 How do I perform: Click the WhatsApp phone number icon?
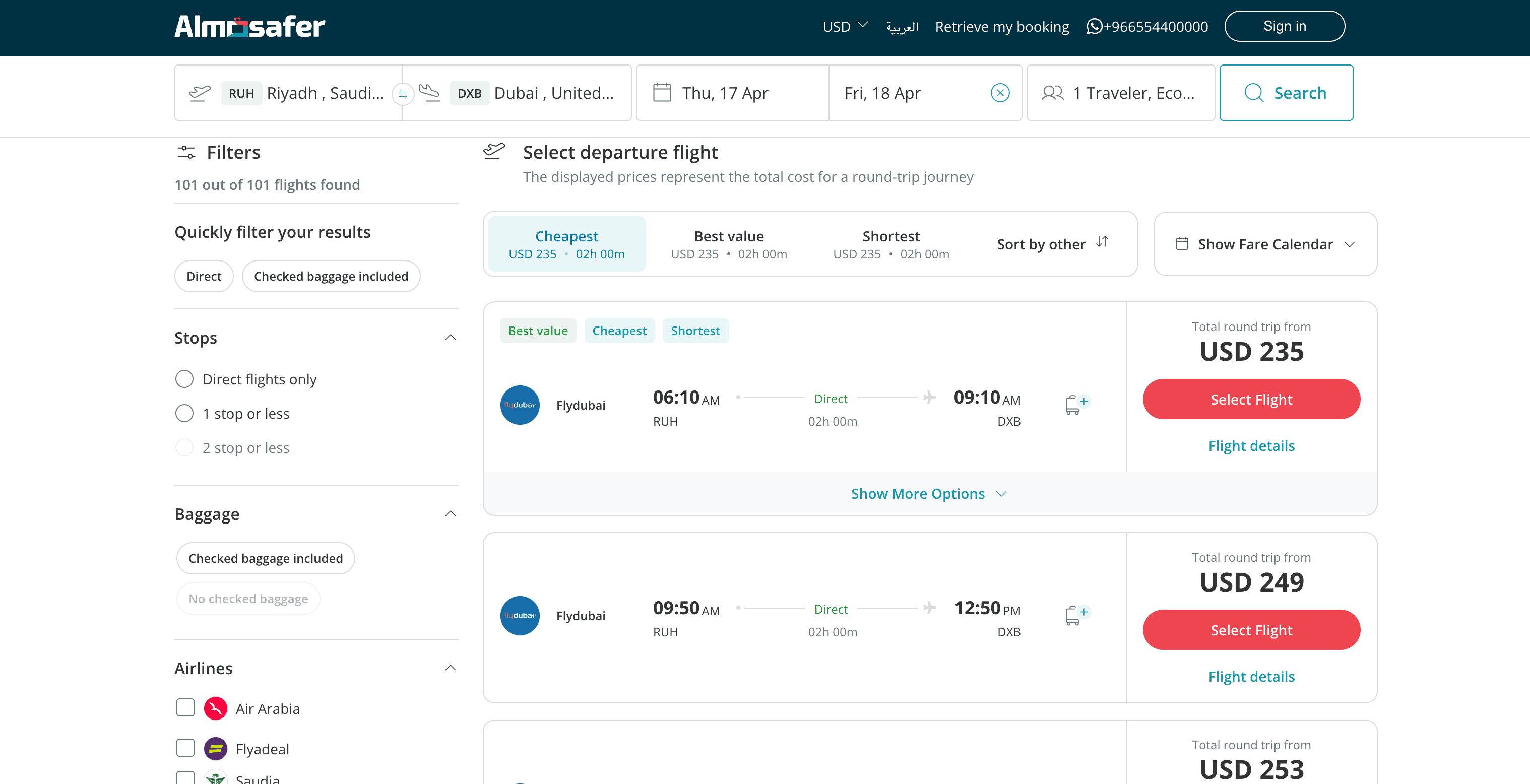(1094, 27)
